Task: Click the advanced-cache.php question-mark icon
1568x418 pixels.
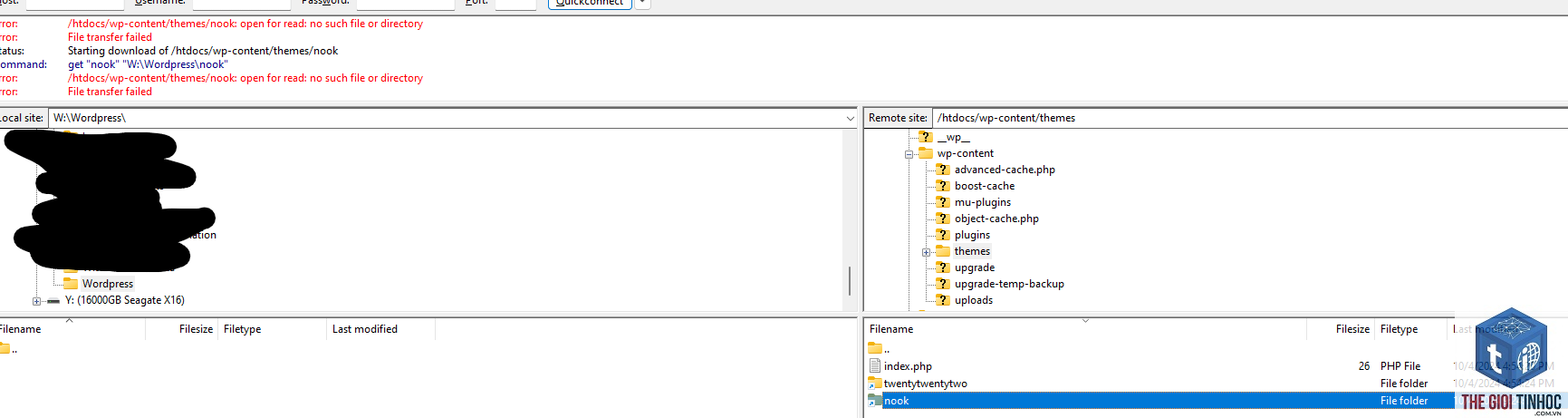Action: 942,170
